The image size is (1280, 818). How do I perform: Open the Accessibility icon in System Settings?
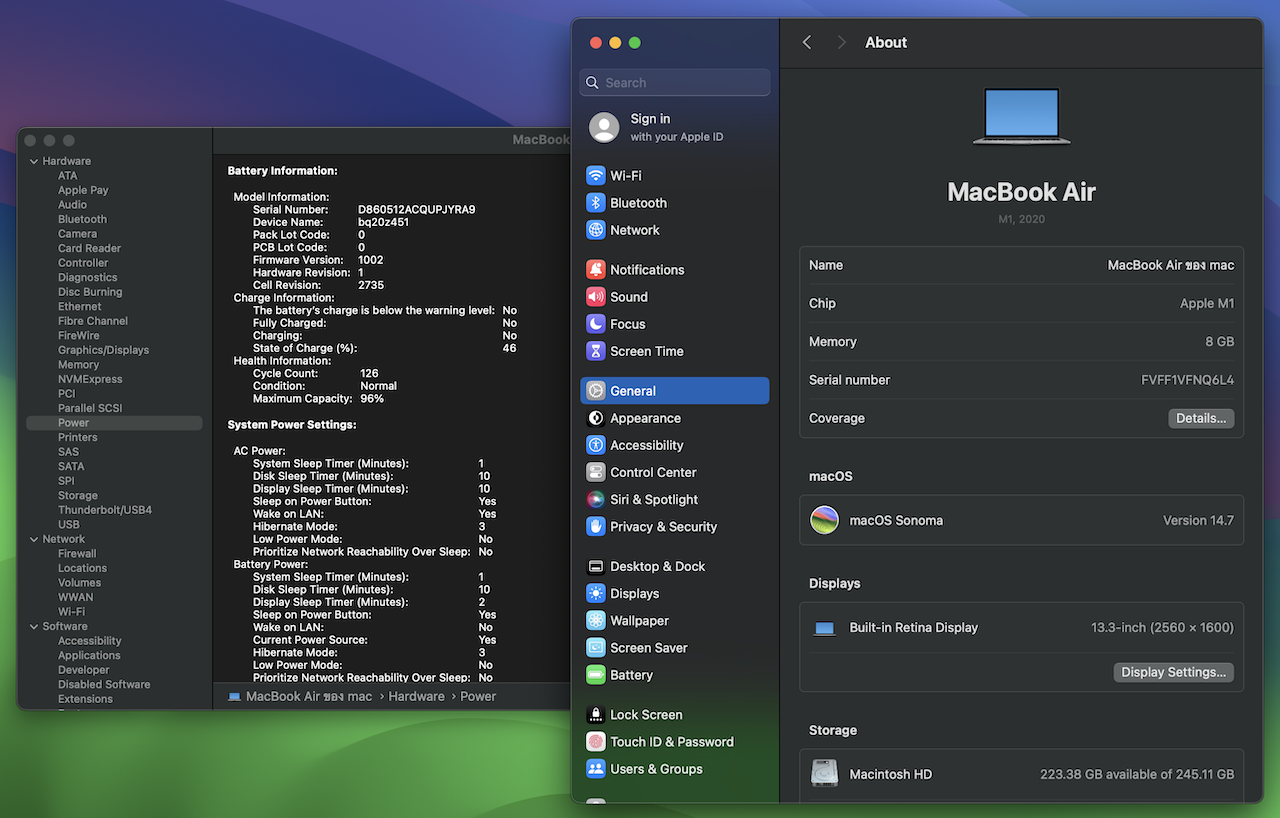596,445
